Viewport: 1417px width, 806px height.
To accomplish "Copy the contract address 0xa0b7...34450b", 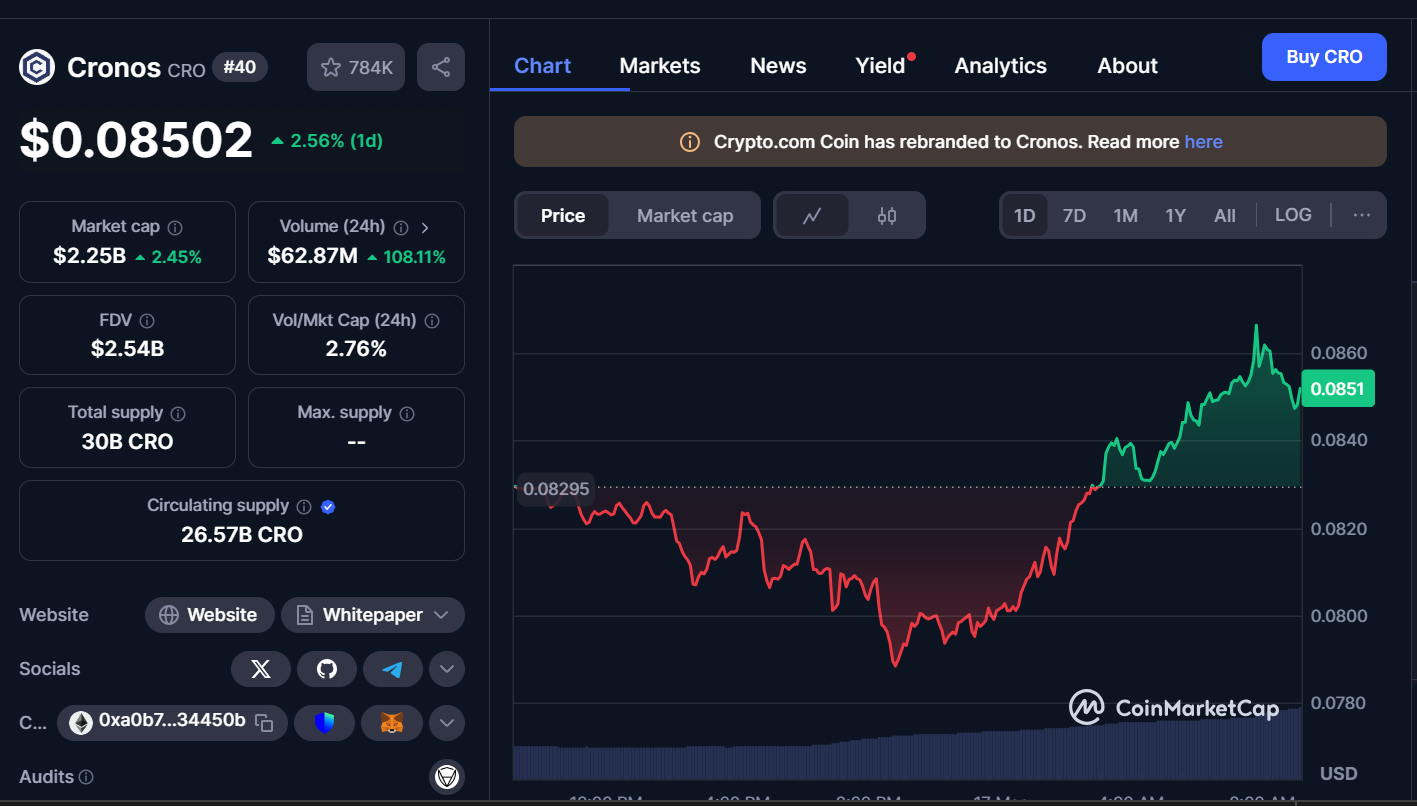I will tap(264, 722).
